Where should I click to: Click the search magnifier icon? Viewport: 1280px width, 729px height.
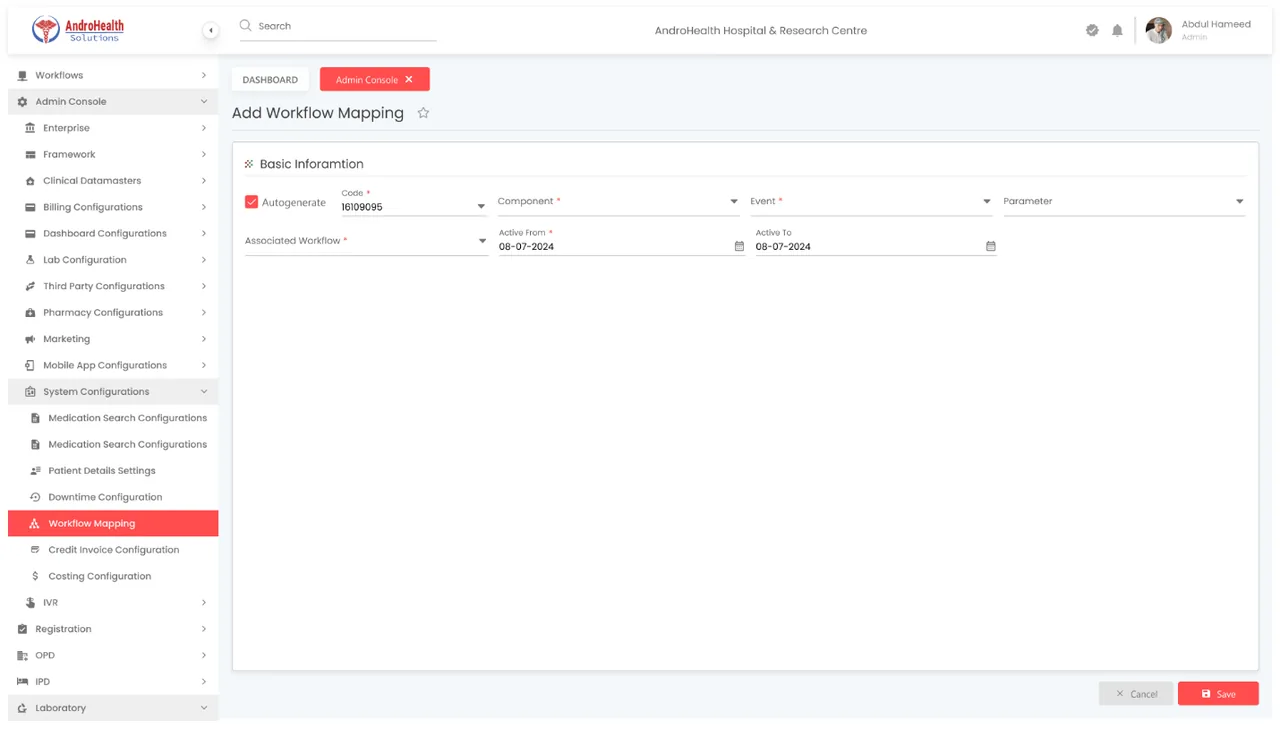click(245, 26)
